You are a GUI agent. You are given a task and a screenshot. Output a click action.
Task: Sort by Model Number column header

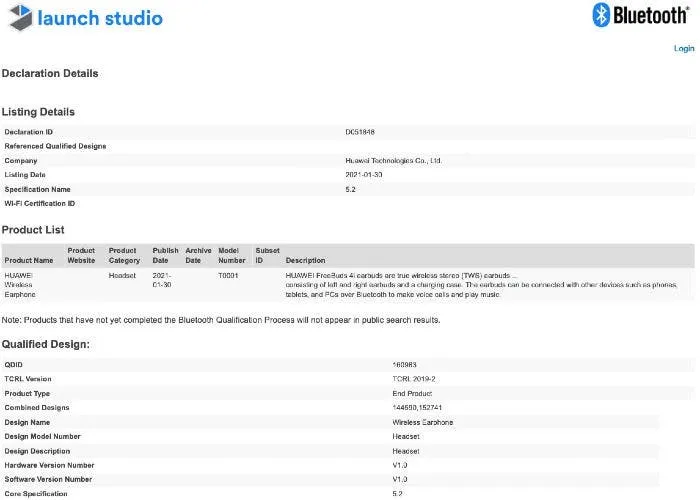click(x=231, y=255)
